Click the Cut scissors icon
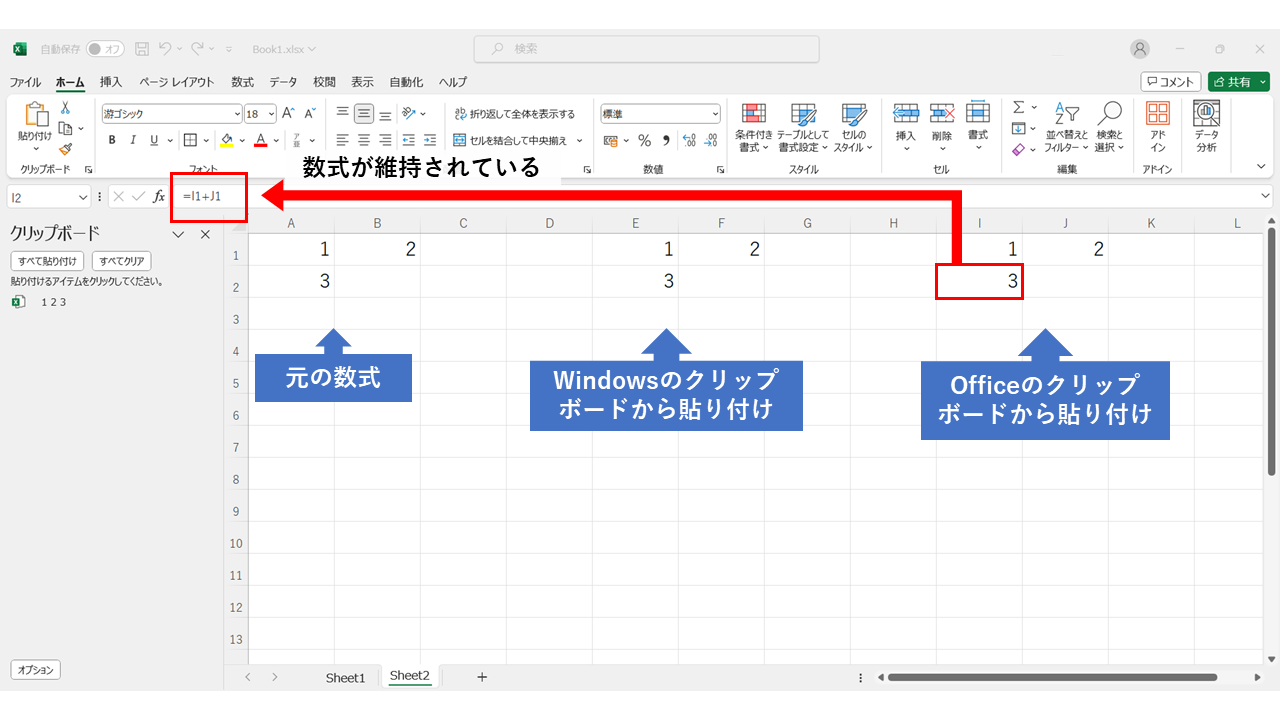The height and width of the screenshot is (720, 1280). point(65,108)
